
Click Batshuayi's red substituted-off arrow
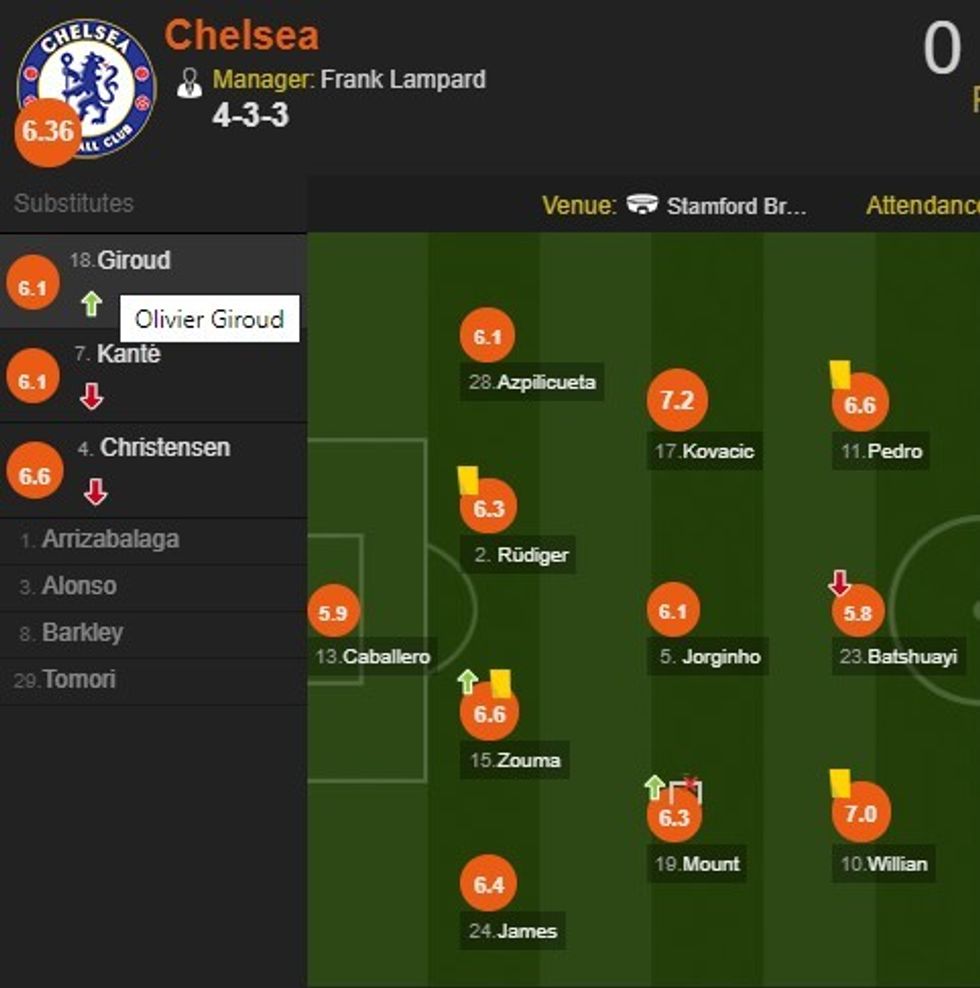[840, 582]
